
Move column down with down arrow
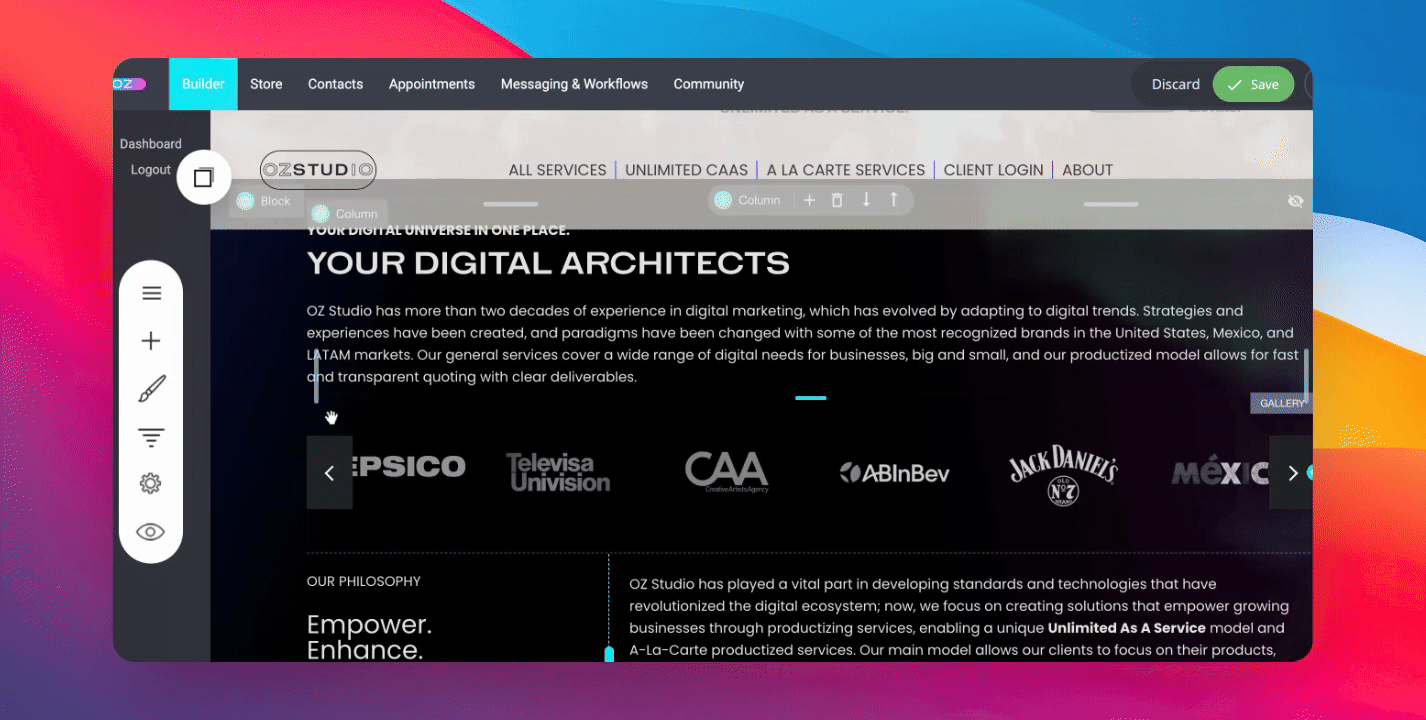pyautogui.click(x=866, y=200)
